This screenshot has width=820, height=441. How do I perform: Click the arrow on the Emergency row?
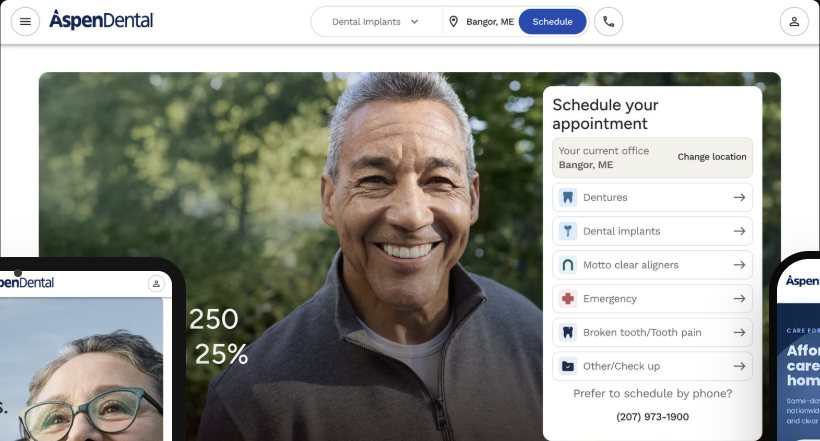(739, 299)
